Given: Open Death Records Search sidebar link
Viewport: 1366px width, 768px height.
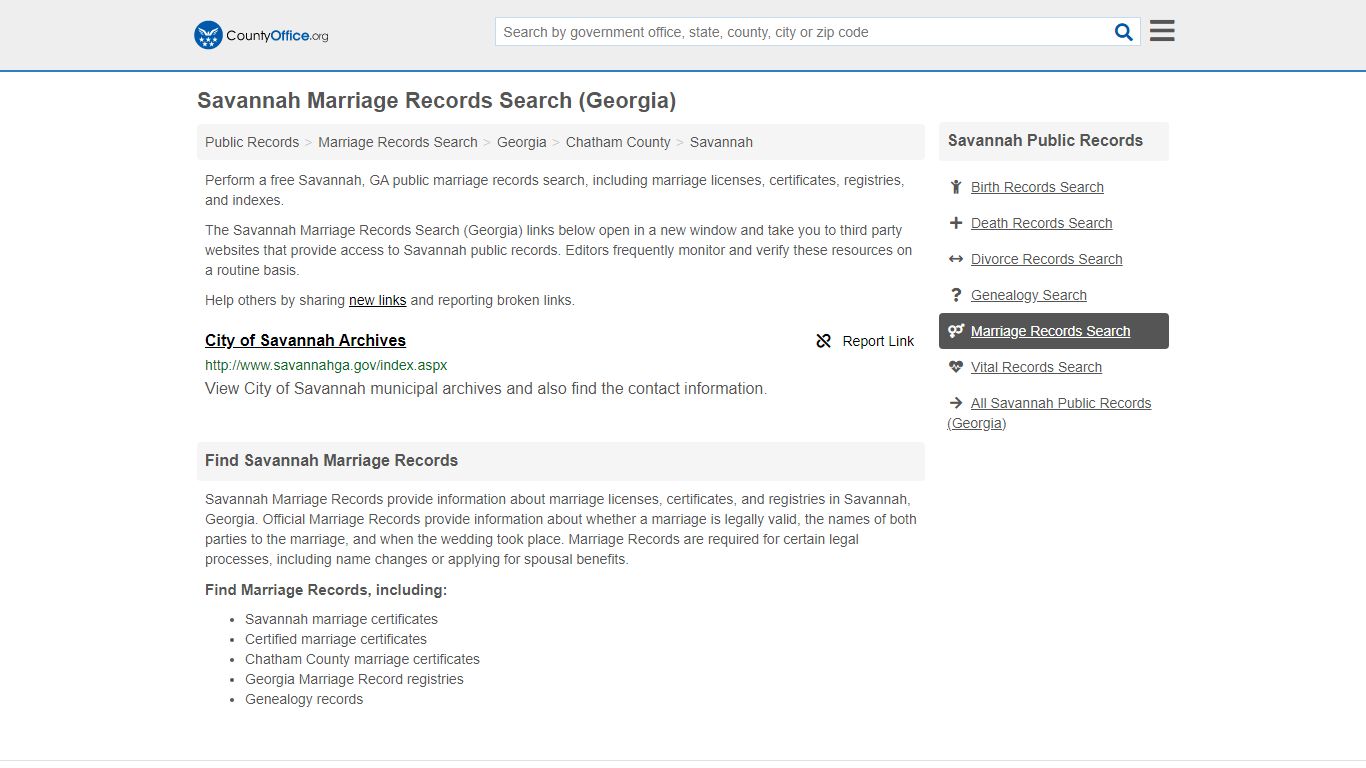Looking at the screenshot, I should click(1041, 223).
